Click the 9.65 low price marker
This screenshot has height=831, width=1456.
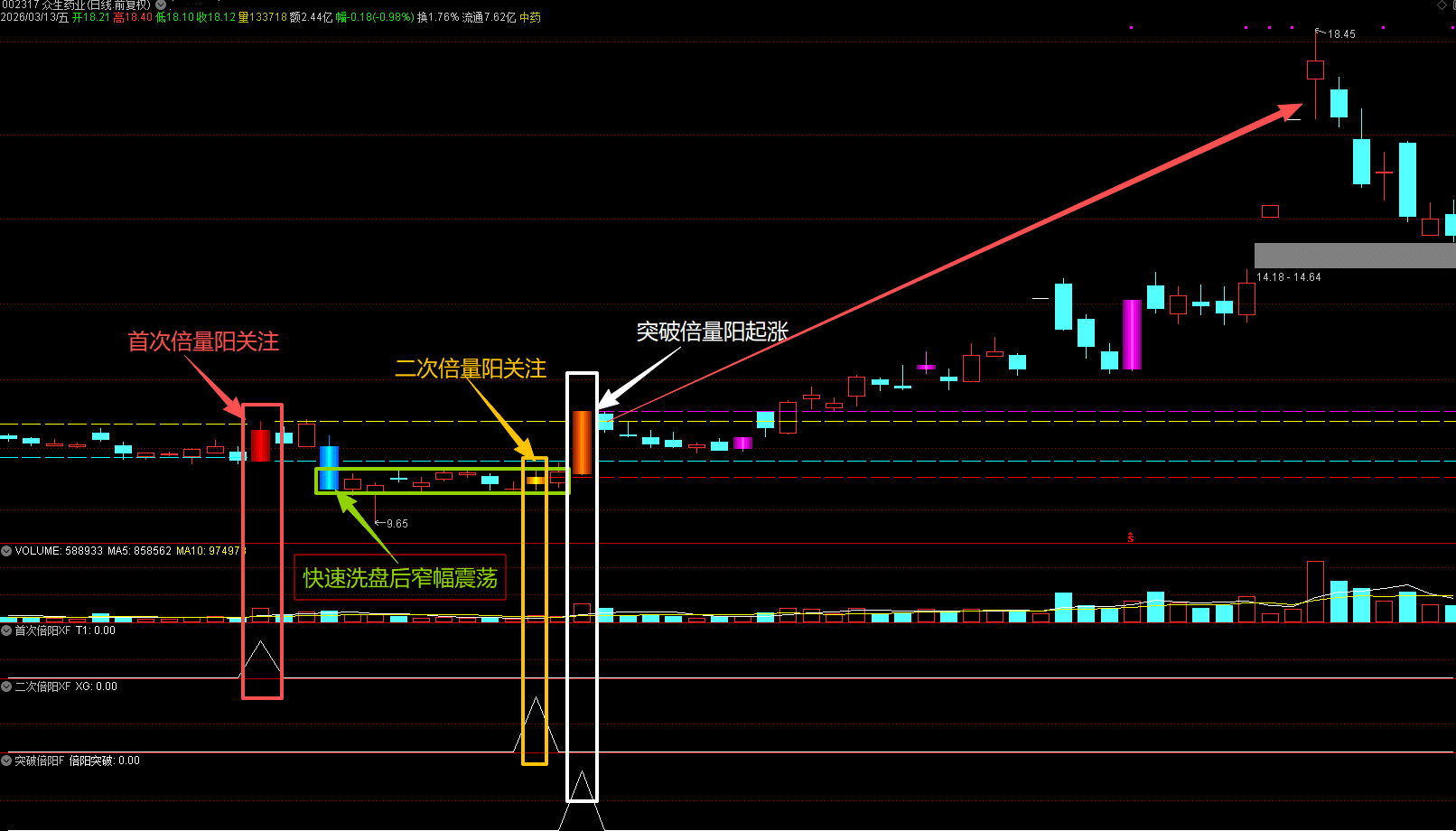pyautogui.click(x=396, y=524)
